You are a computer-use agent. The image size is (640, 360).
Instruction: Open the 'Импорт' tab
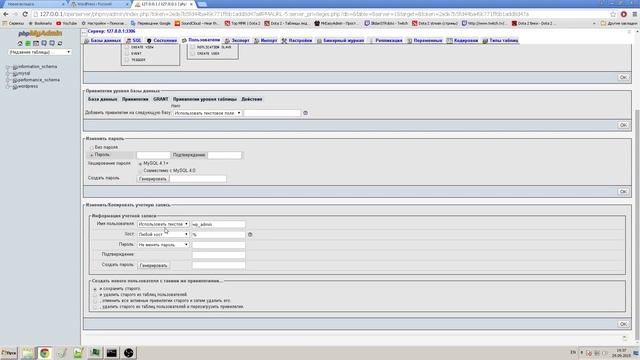(x=266, y=41)
